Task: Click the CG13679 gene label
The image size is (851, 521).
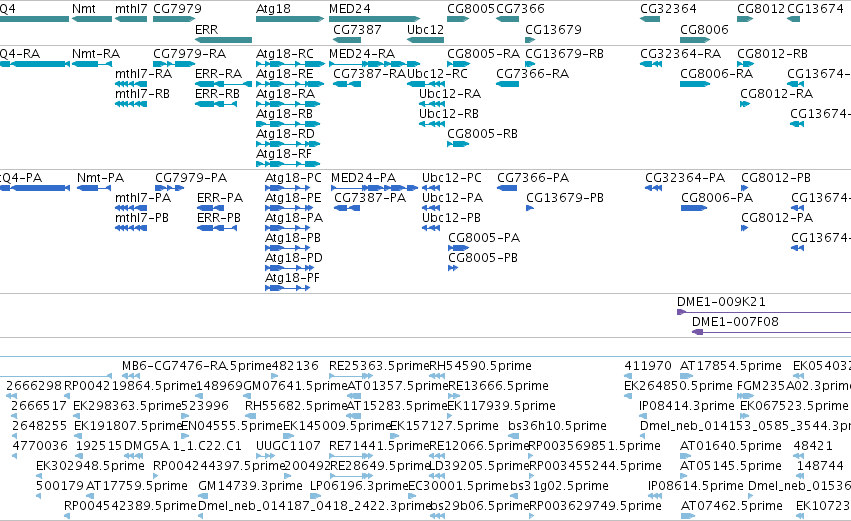Action: pos(553,29)
